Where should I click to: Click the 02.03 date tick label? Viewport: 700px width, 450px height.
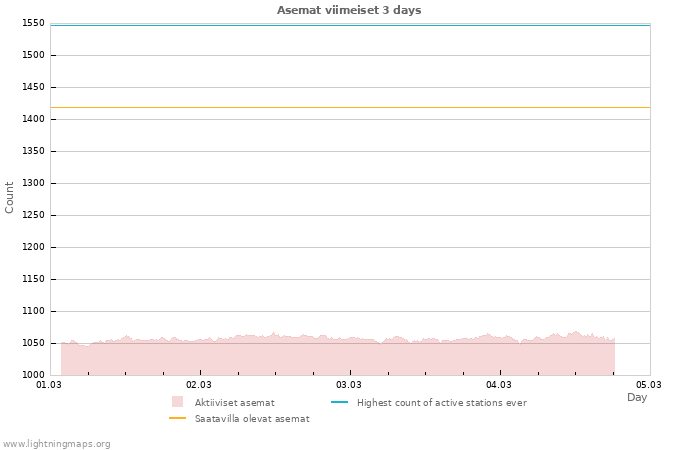[199, 384]
